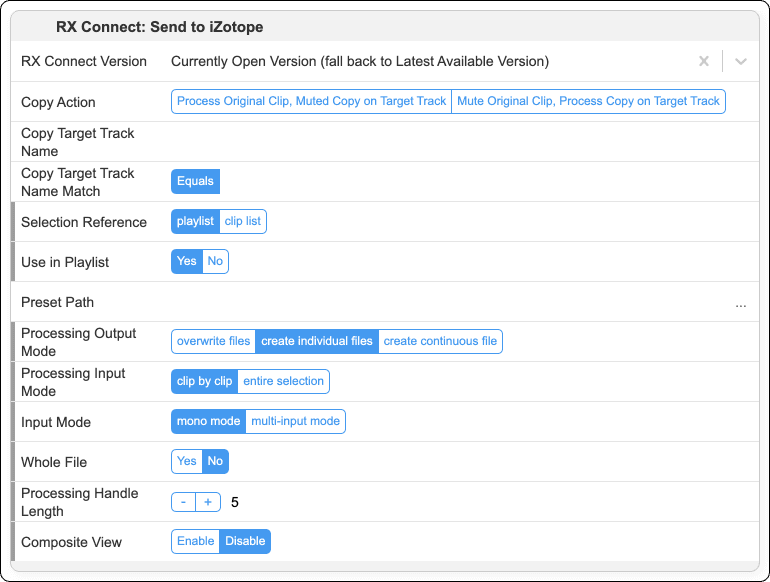The width and height of the screenshot is (770, 582).
Task: Set Use in Playlist to No
Action: click(x=215, y=261)
